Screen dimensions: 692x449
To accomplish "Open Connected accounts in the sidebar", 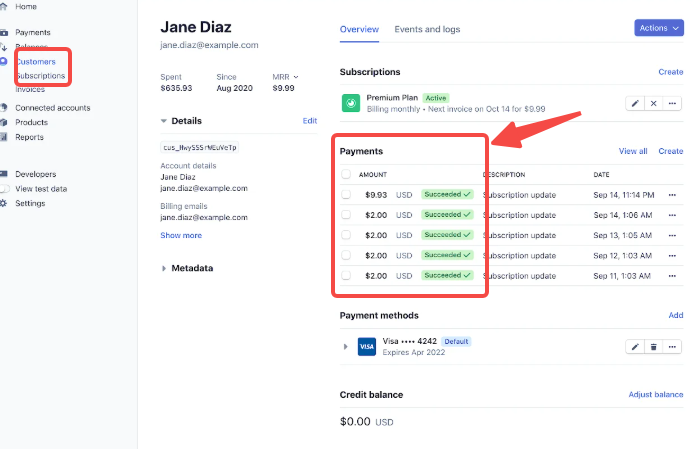I will point(52,108).
